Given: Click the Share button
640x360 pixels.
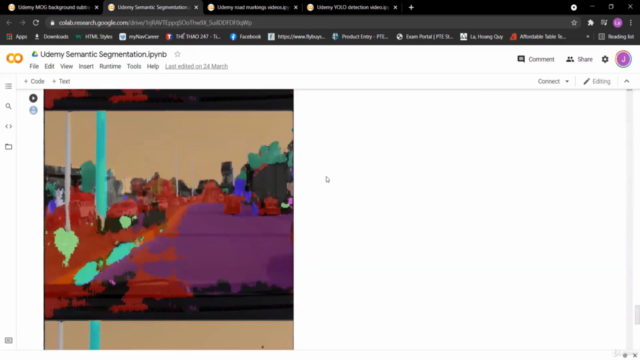Looking at the screenshot, I should pos(579,59).
